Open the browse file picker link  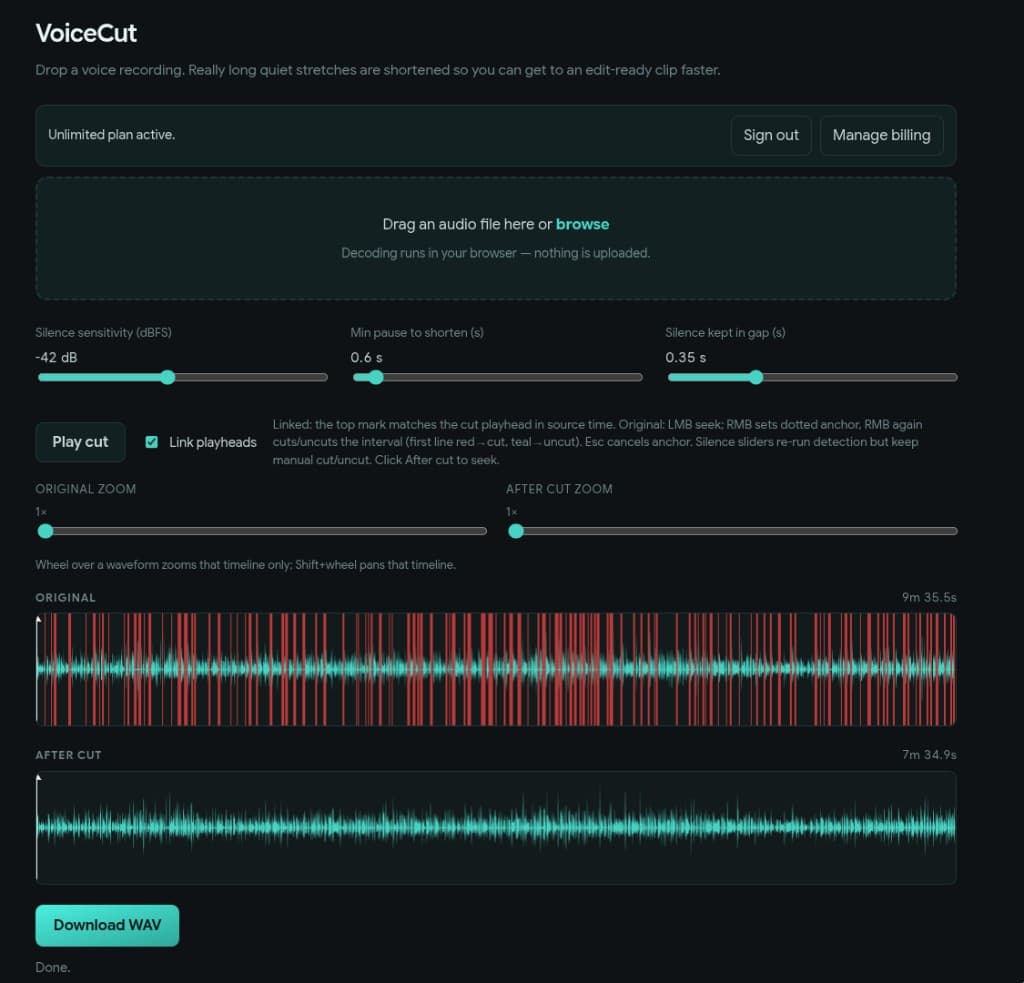[x=582, y=224]
